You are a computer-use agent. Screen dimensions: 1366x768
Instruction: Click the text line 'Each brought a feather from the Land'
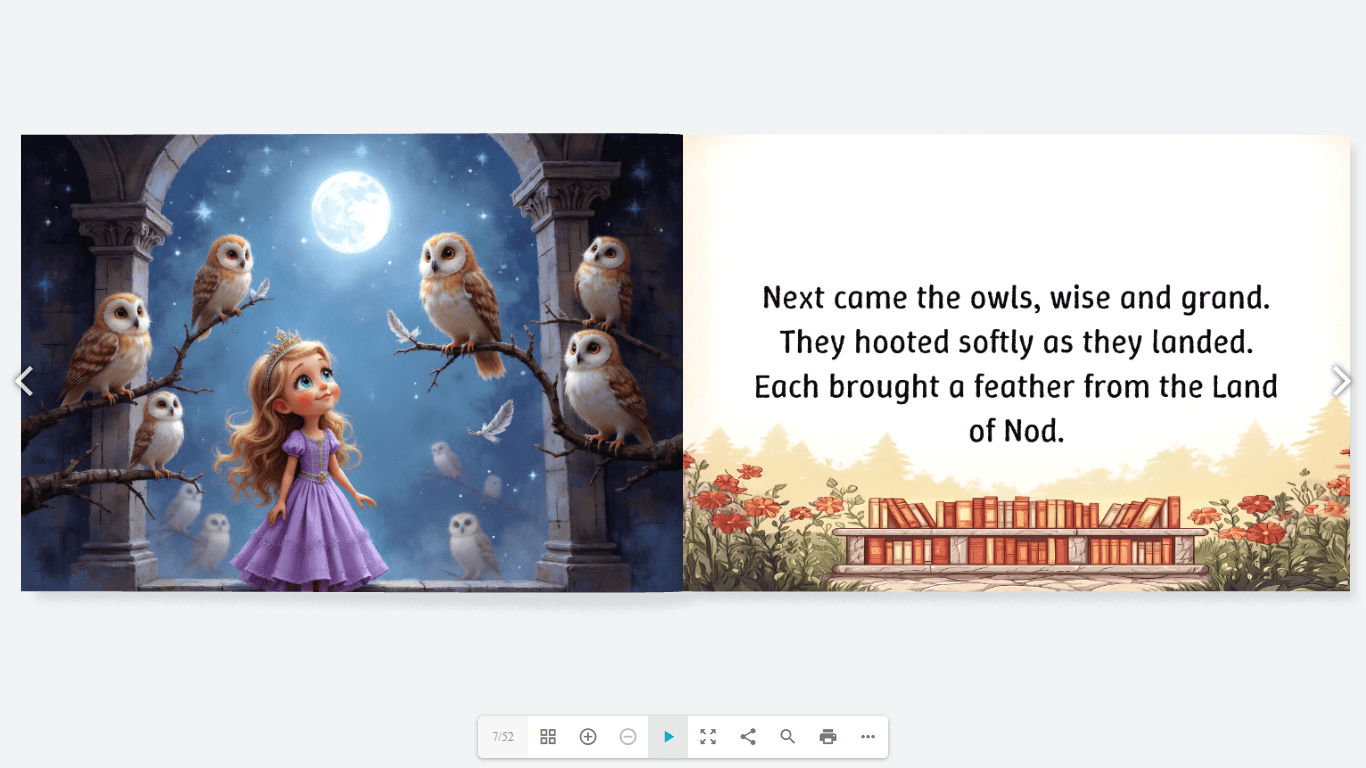[1016, 386]
